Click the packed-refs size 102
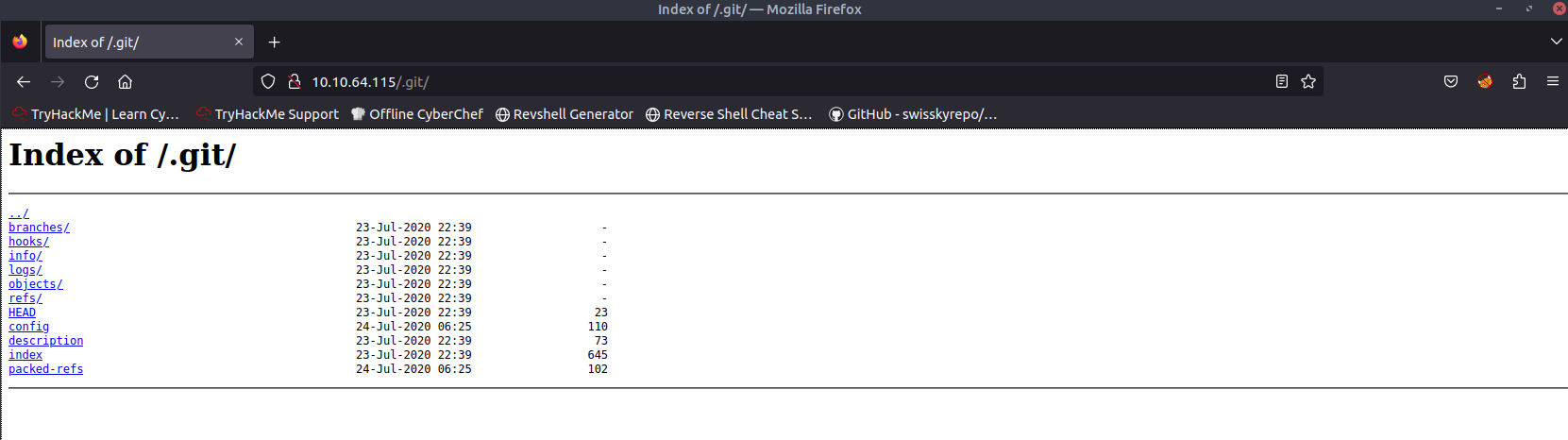 coord(598,369)
